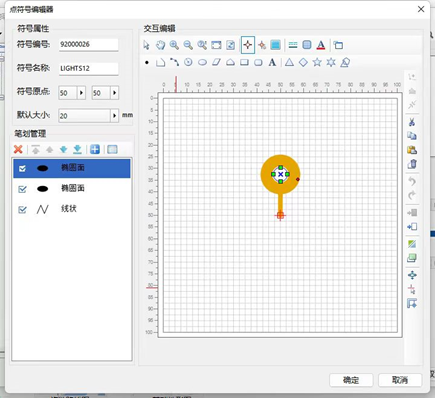Select the second 椭圆面 stroke row
Image resolution: width=435 pixels, height=398 pixels.
[x=72, y=189]
